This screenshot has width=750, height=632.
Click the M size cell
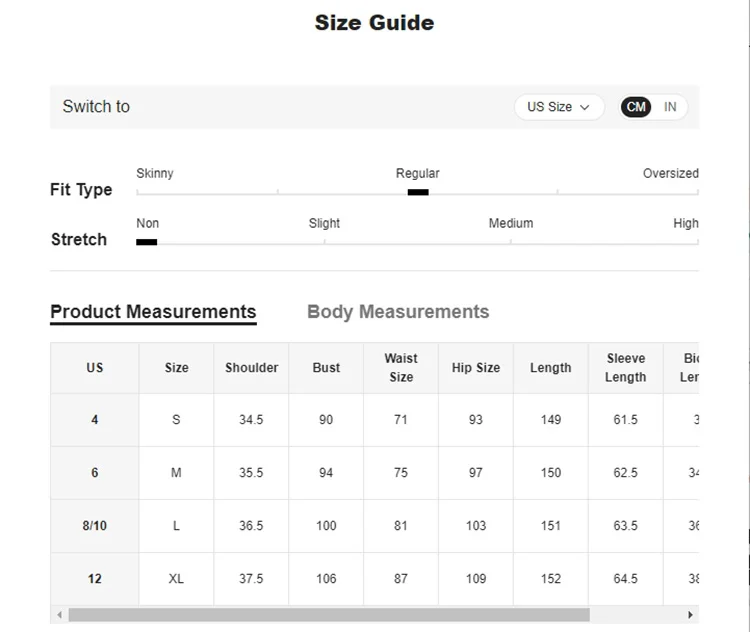[x=176, y=473]
